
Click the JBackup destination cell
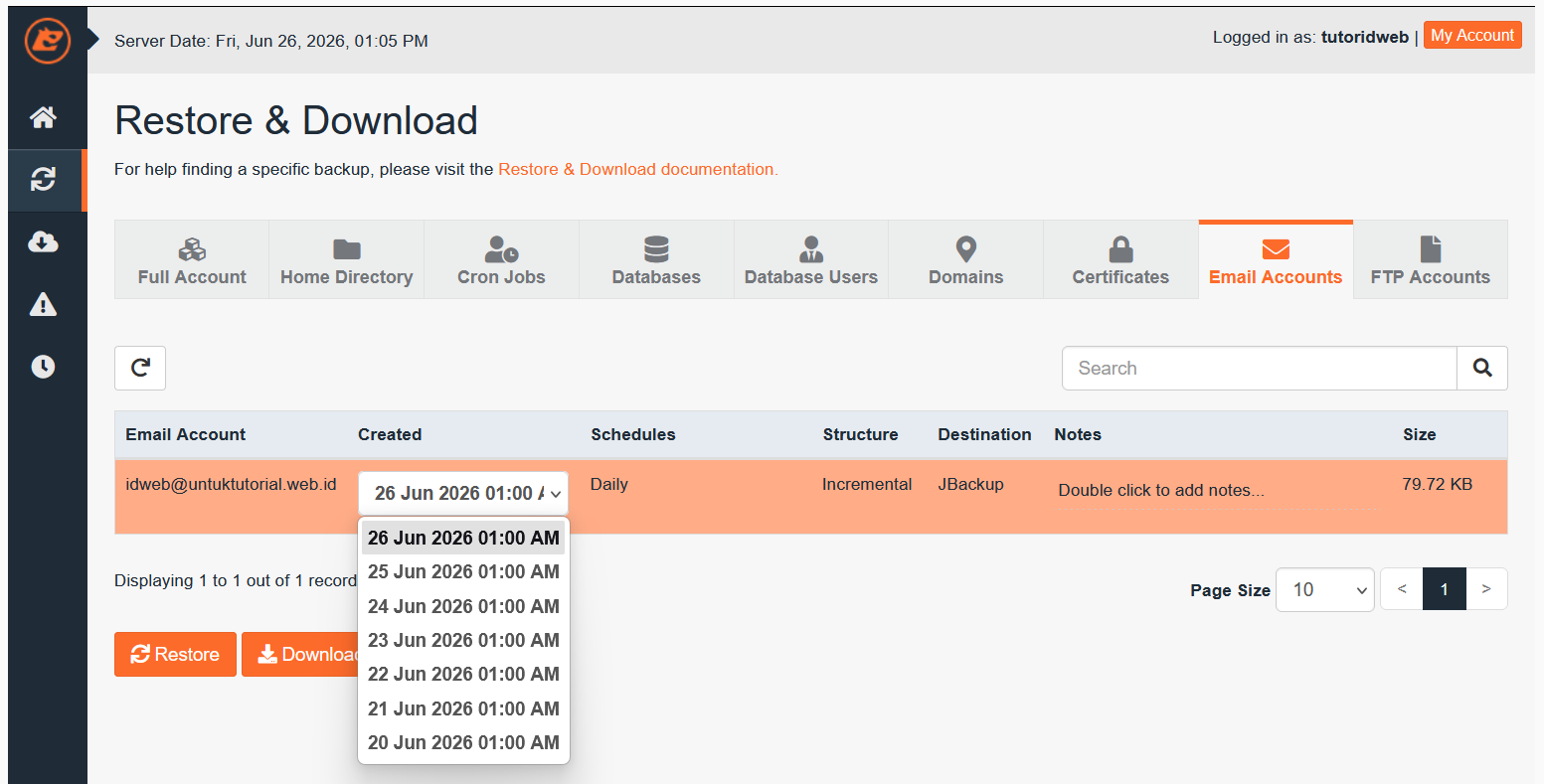click(970, 485)
